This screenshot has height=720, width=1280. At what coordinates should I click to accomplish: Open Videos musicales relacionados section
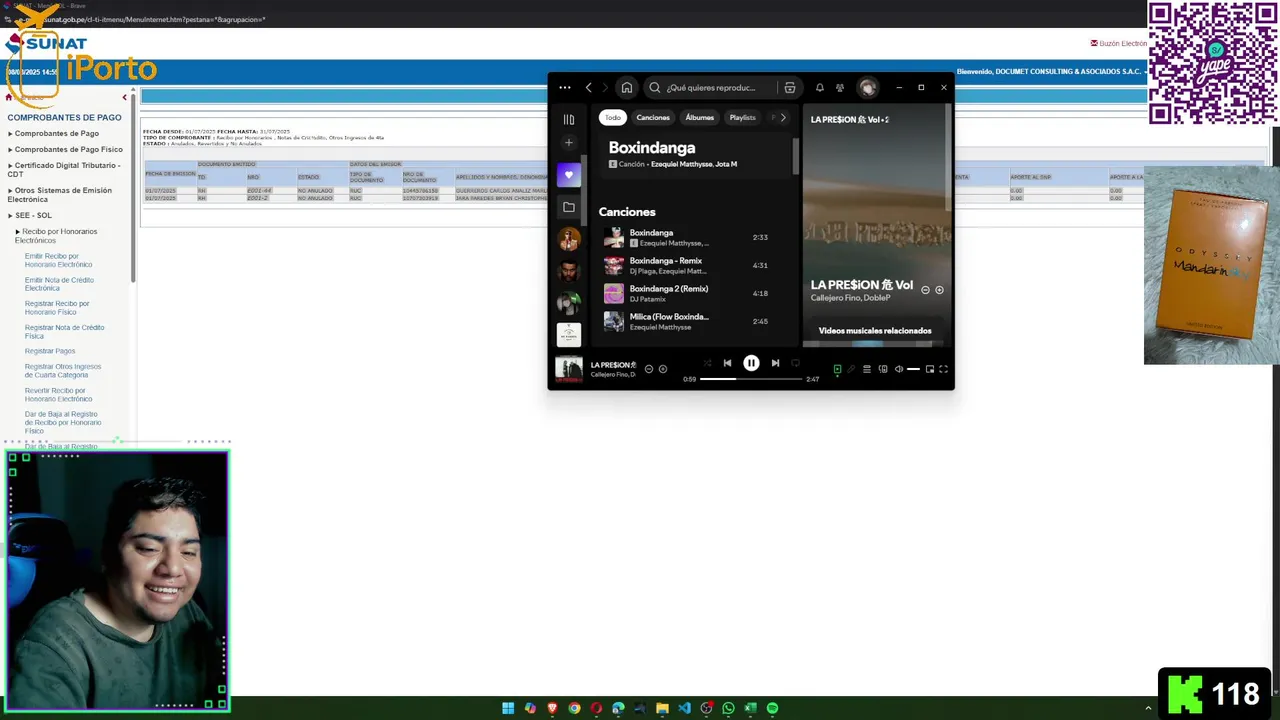(x=875, y=331)
